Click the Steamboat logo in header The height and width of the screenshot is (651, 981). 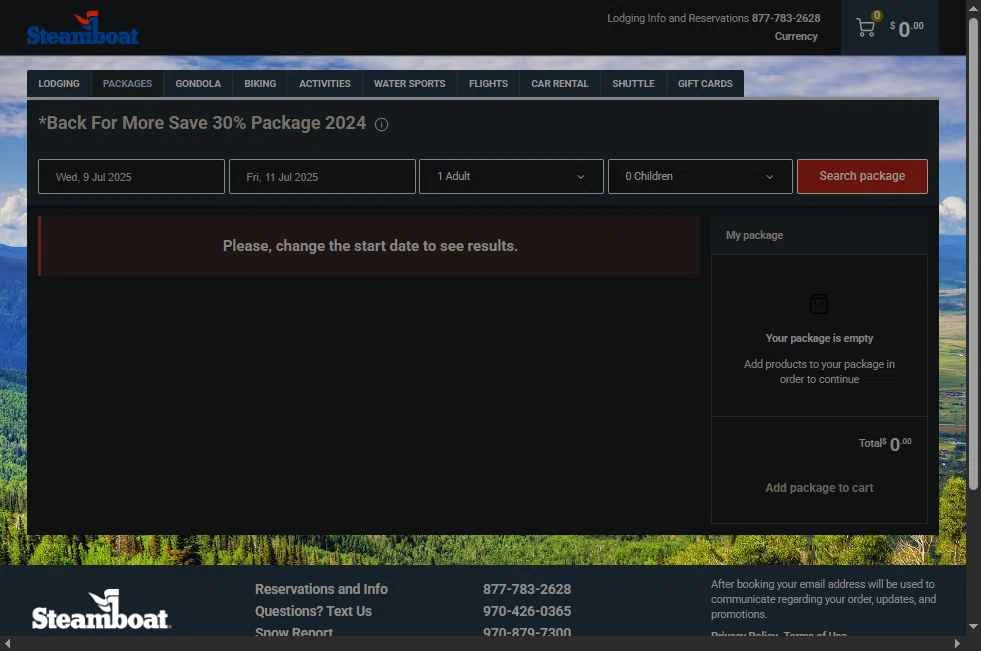[82, 28]
